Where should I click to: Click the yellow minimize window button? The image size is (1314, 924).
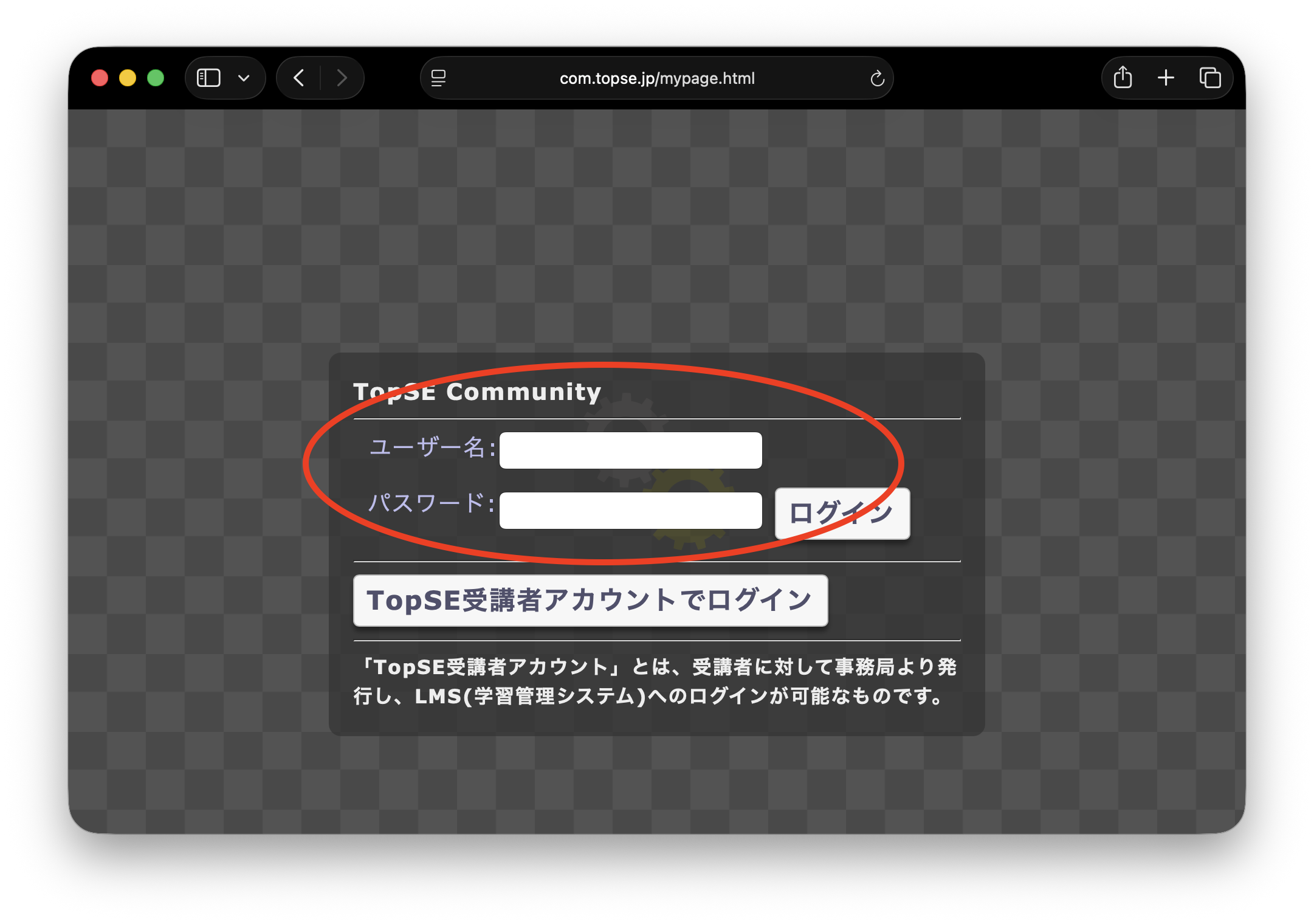128,78
